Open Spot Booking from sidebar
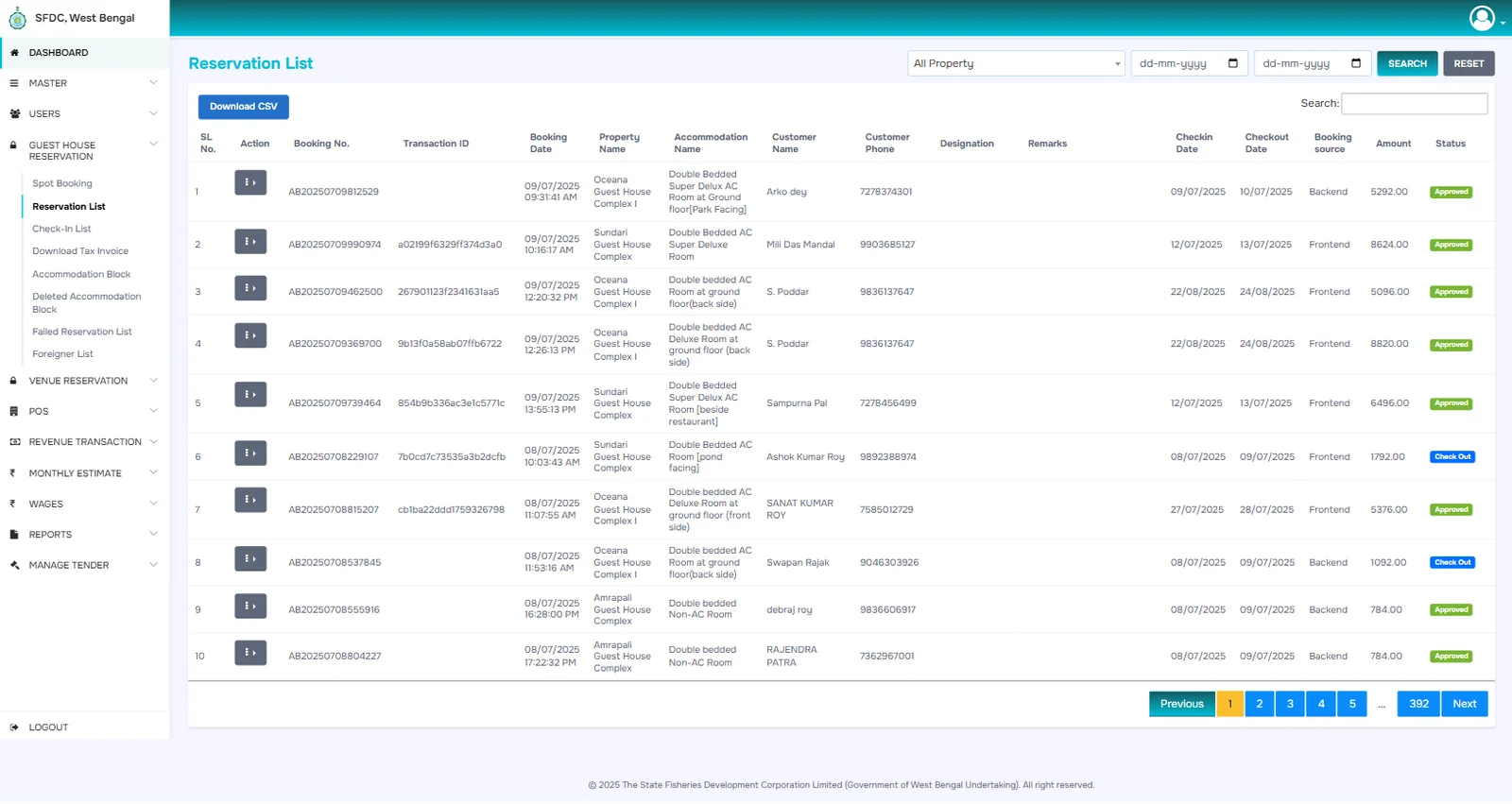Screen dimensions: 1512x804 click(x=62, y=183)
